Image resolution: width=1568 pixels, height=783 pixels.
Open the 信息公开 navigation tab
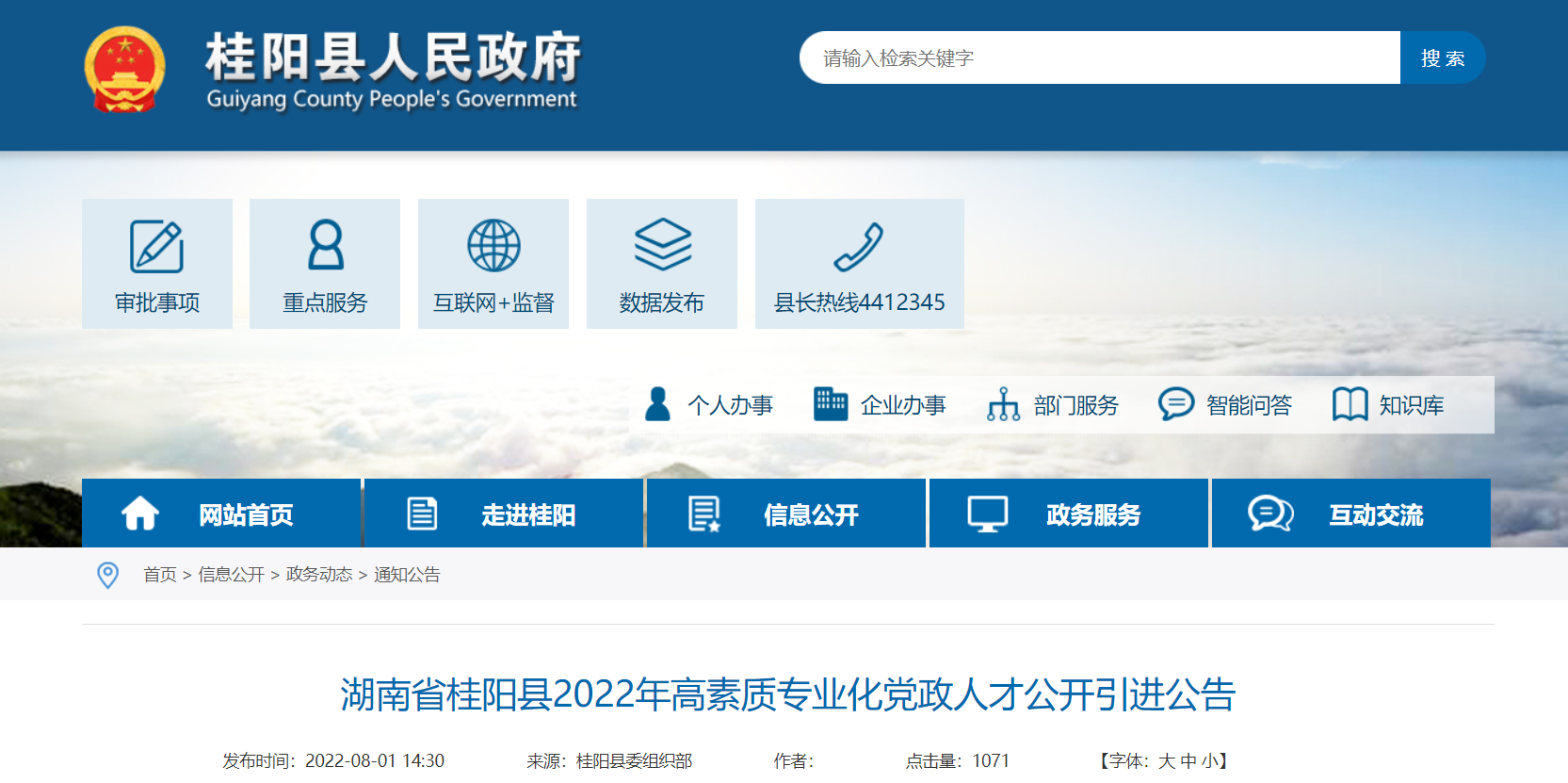pos(786,514)
